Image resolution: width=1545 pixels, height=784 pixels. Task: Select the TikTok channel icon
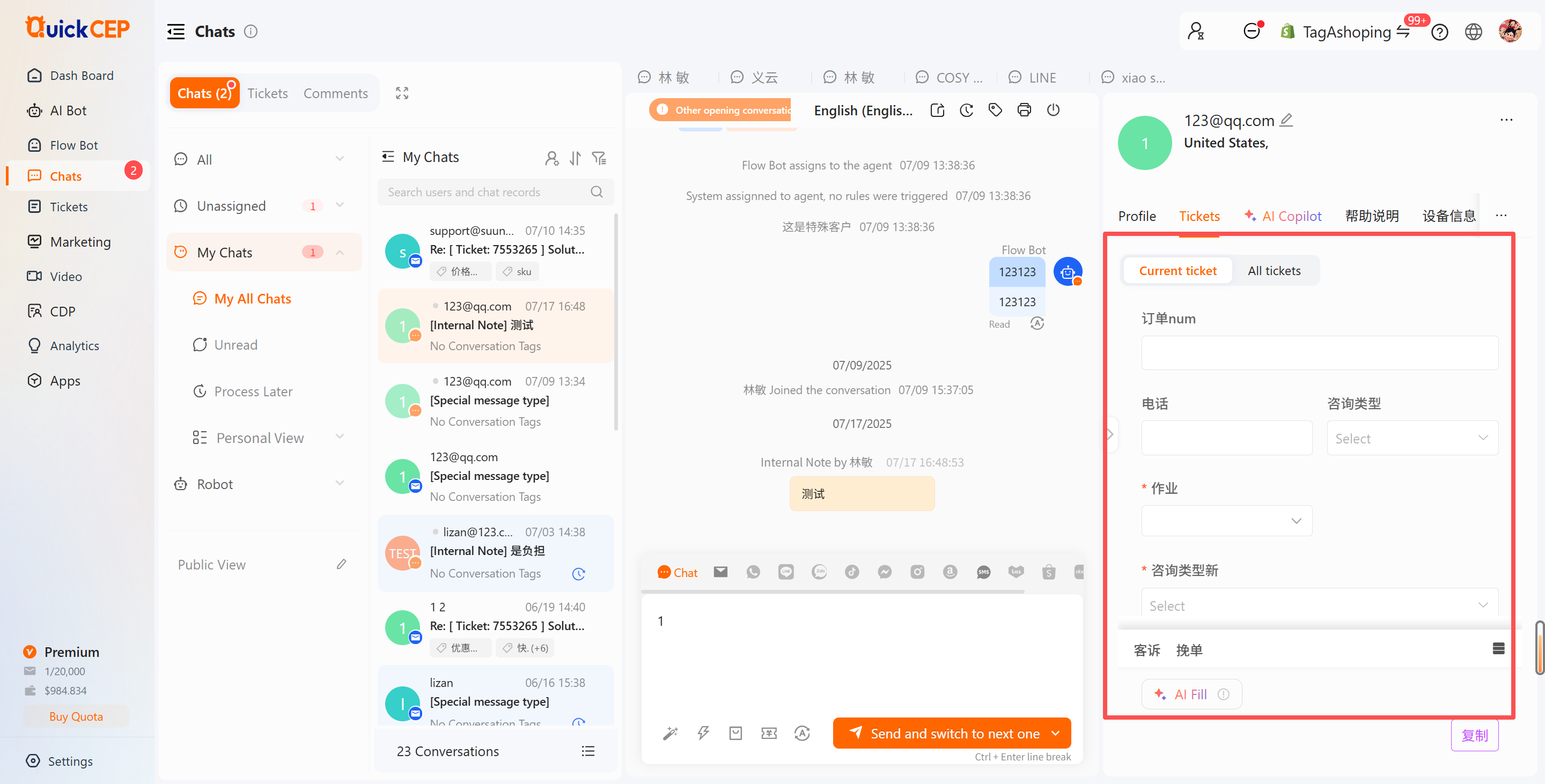[x=852, y=572]
